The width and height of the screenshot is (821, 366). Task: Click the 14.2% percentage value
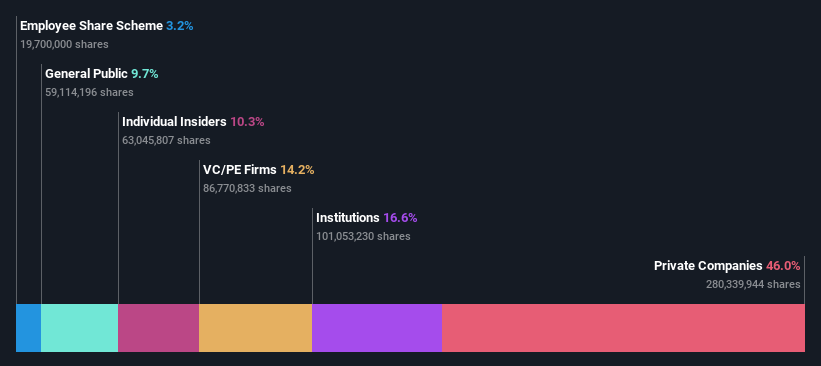(297, 170)
